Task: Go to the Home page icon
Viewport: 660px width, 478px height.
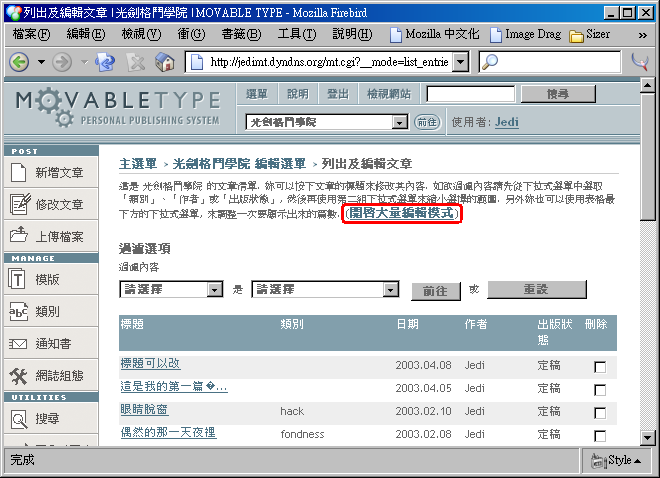Action: pos(165,62)
